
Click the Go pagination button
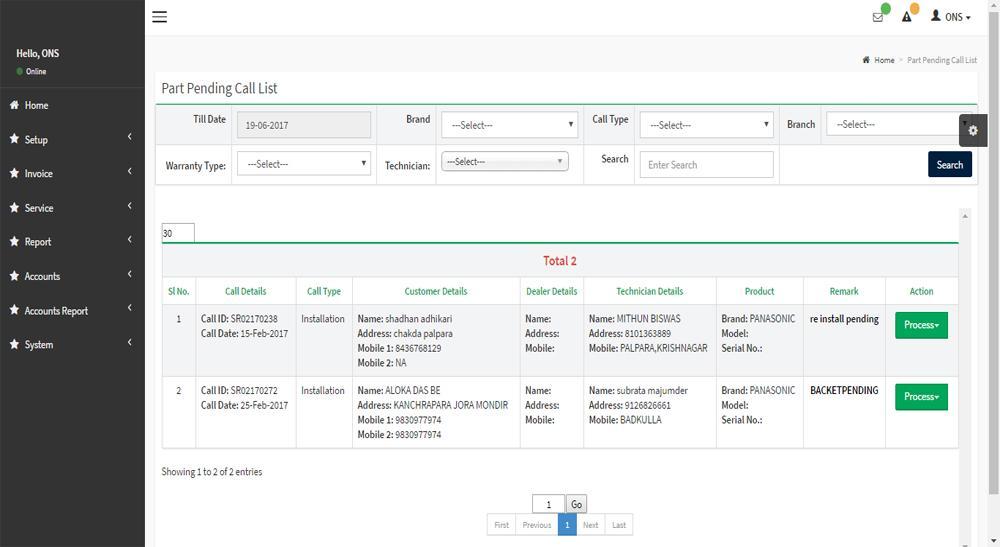576,504
